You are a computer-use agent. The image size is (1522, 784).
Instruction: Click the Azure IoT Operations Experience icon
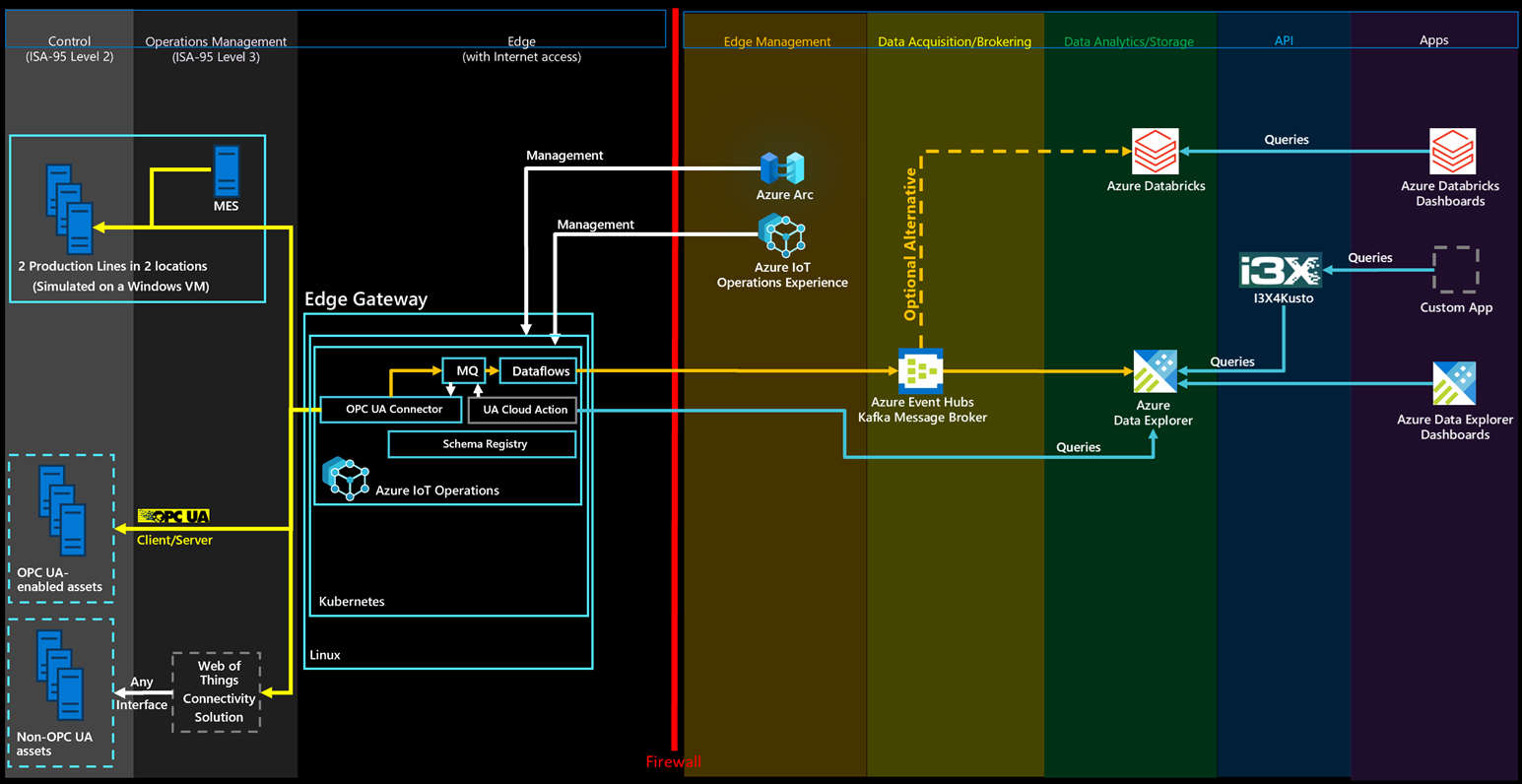pyautogui.click(x=782, y=235)
